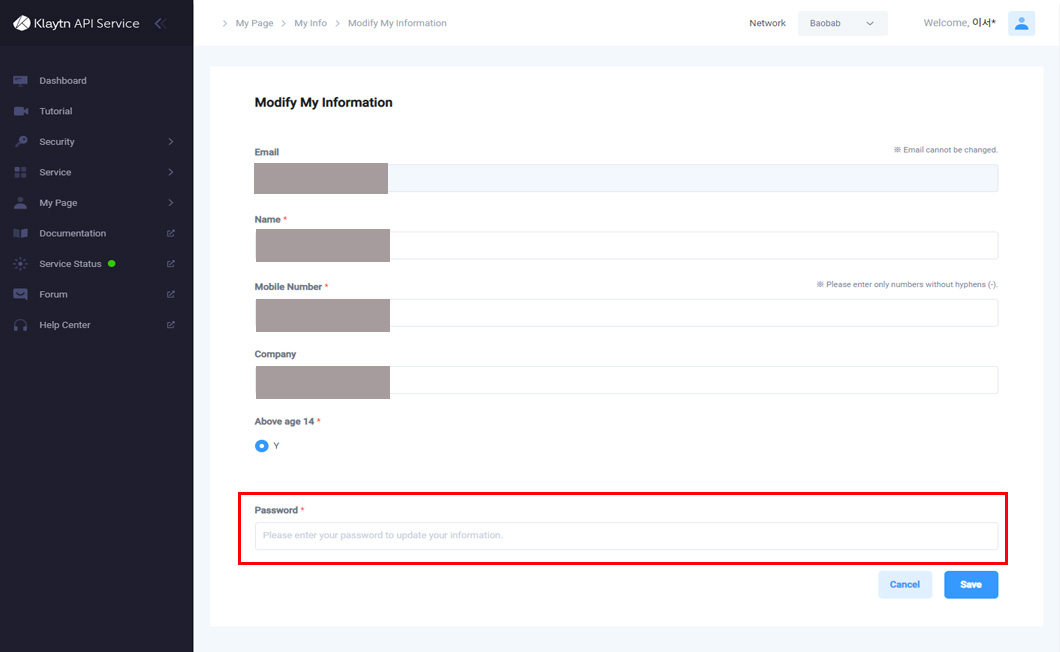Click the 'Please enter only numbers without hyphens' note

pos(907,284)
